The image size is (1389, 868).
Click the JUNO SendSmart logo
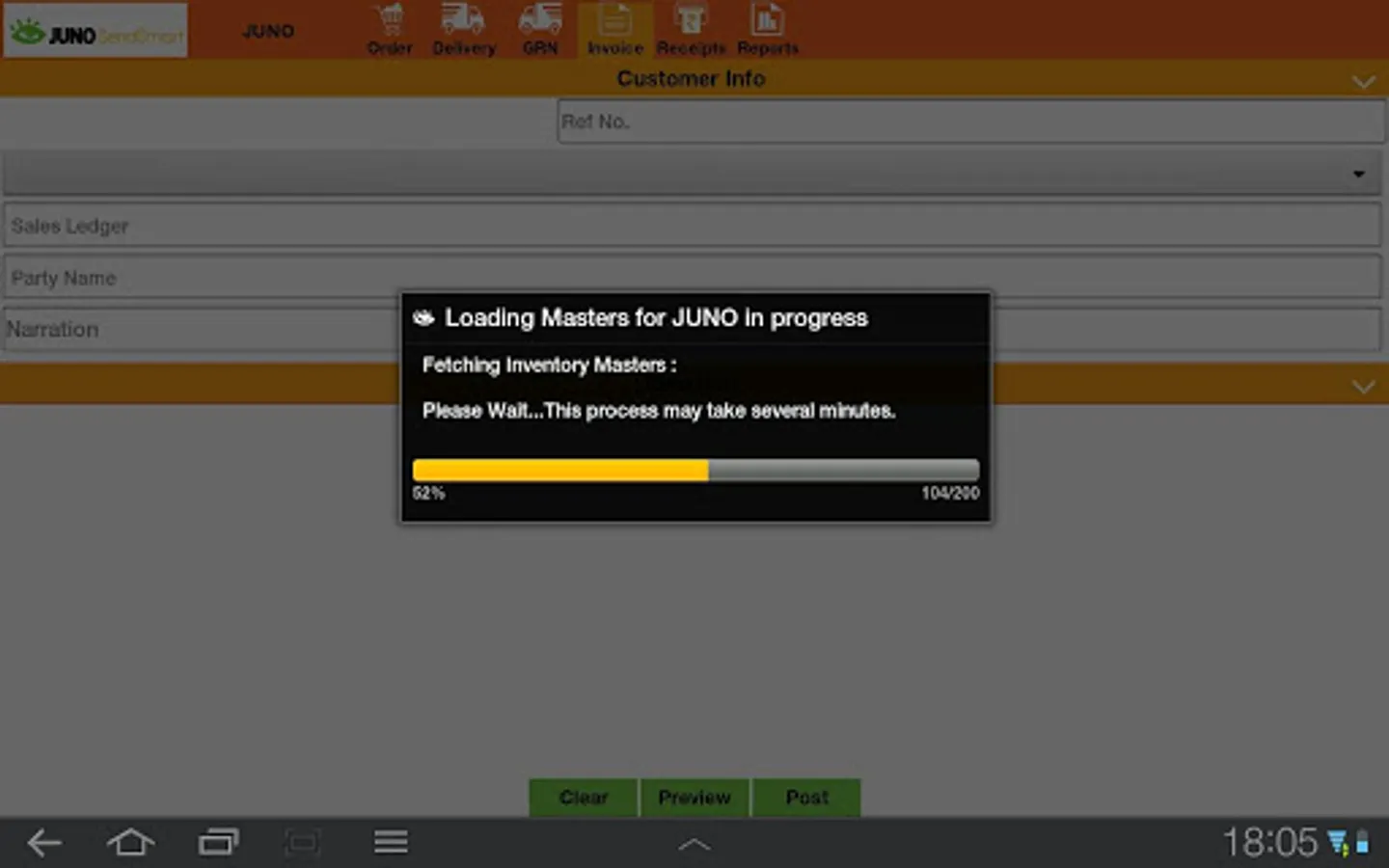pos(95,32)
